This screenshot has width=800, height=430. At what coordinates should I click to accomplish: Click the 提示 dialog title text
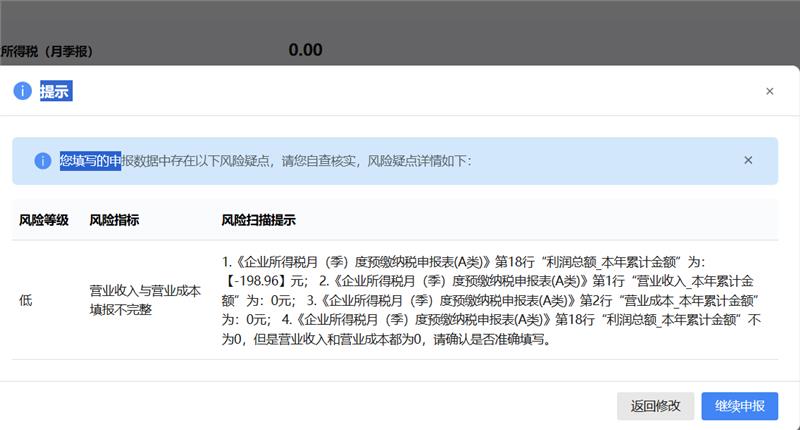click(x=54, y=91)
